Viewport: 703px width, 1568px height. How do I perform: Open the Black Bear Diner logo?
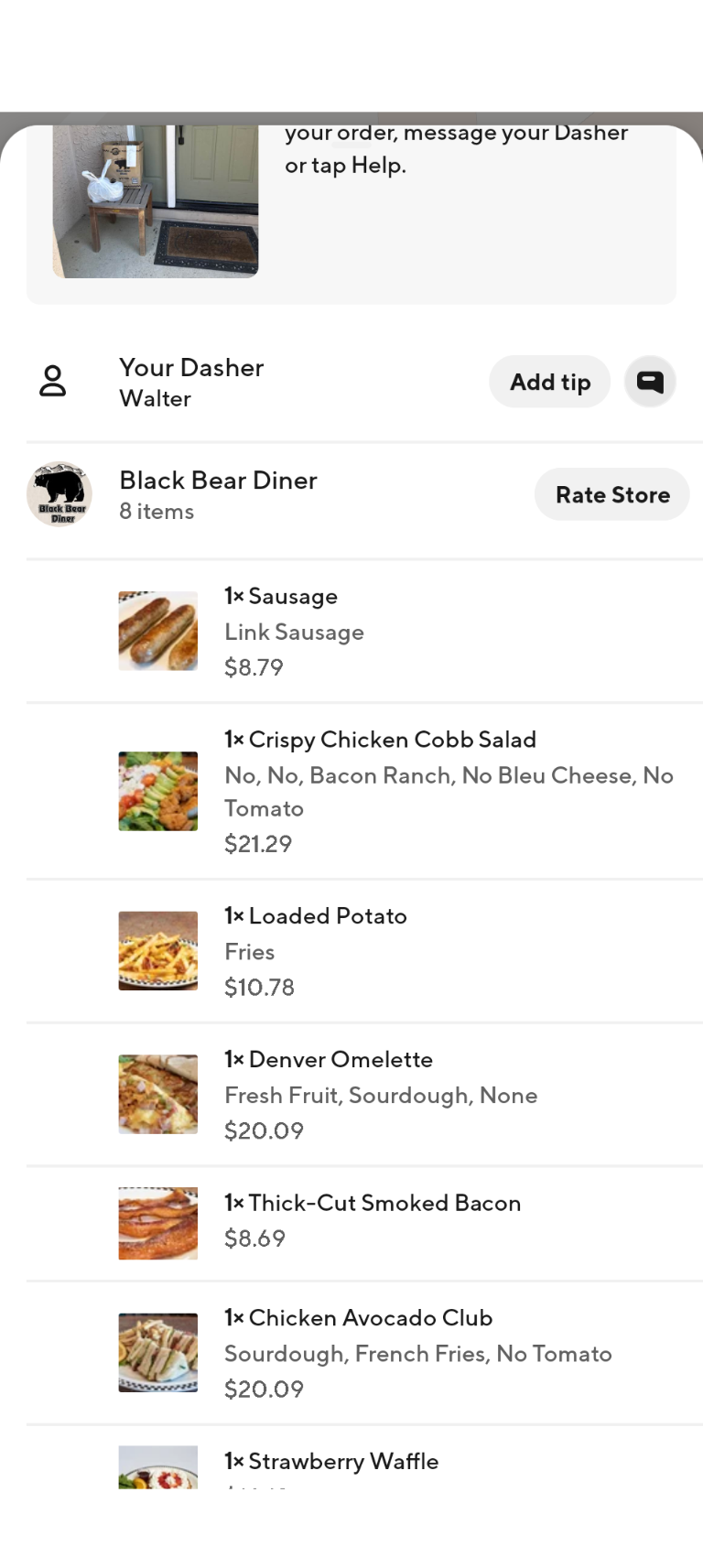[59, 494]
